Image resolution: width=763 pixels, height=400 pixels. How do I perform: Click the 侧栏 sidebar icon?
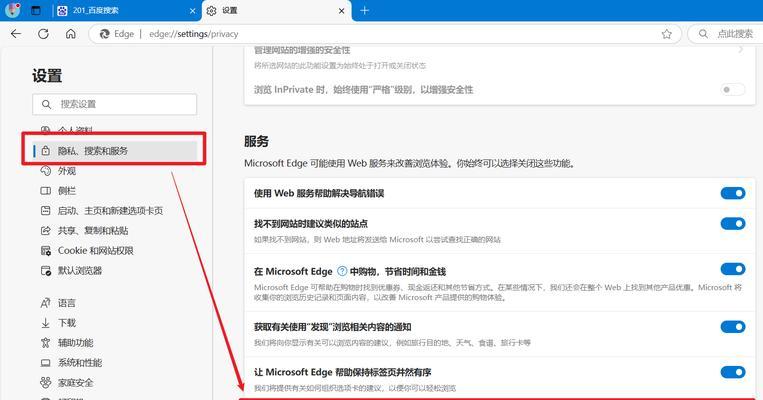pos(45,191)
